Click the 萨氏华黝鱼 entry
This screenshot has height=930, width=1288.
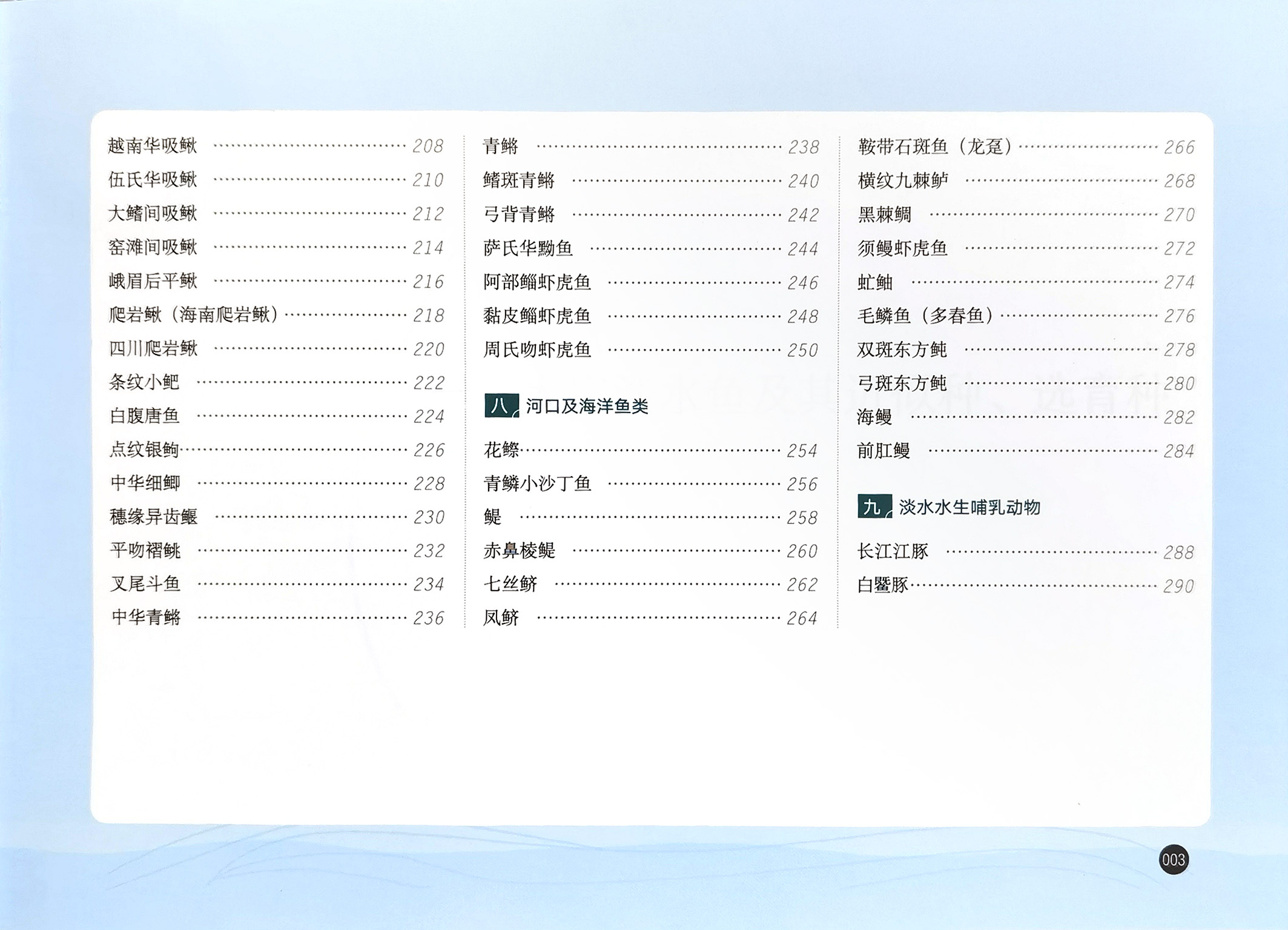(527, 248)
